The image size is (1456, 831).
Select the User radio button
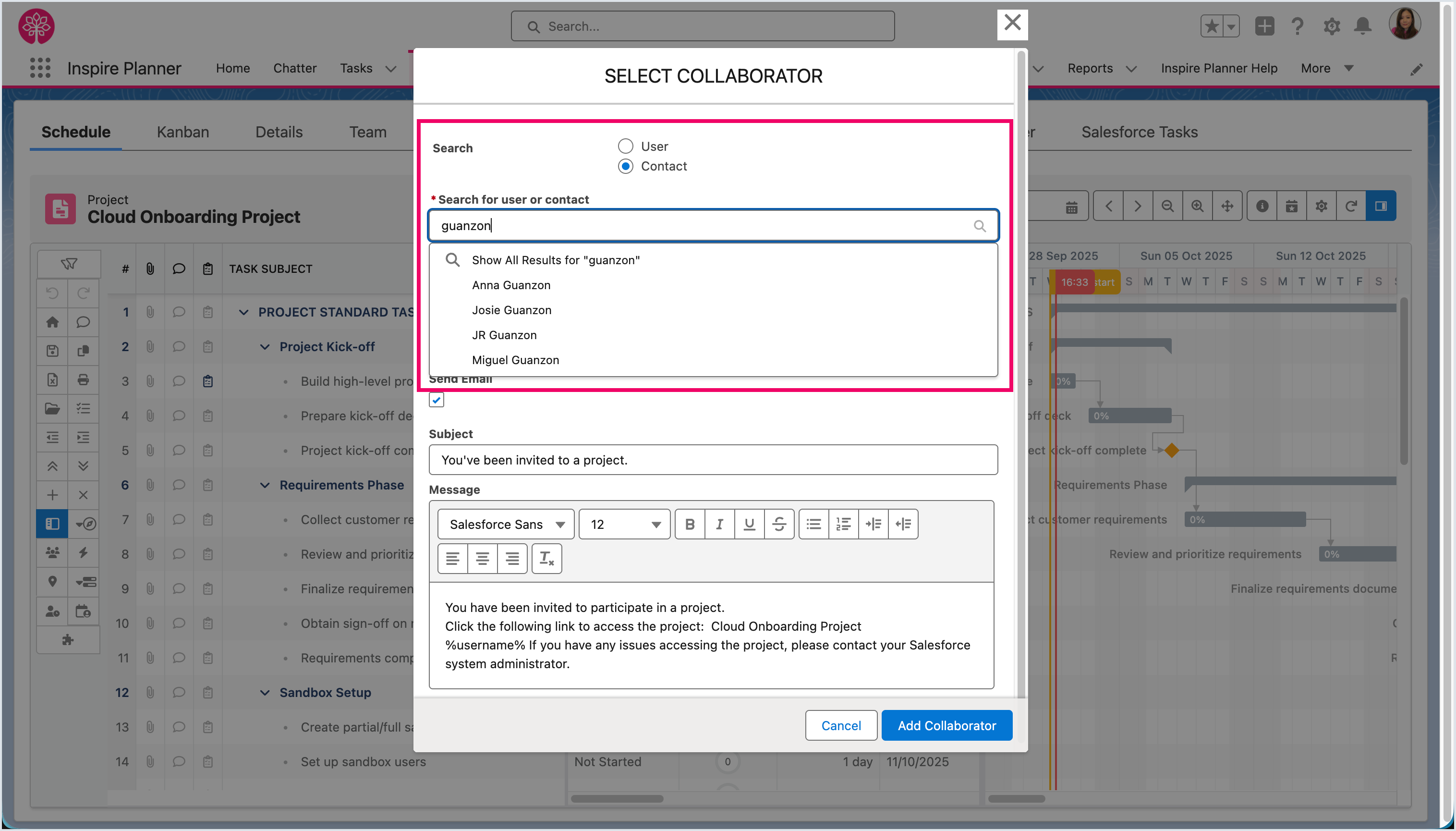[x=625, y=146]
